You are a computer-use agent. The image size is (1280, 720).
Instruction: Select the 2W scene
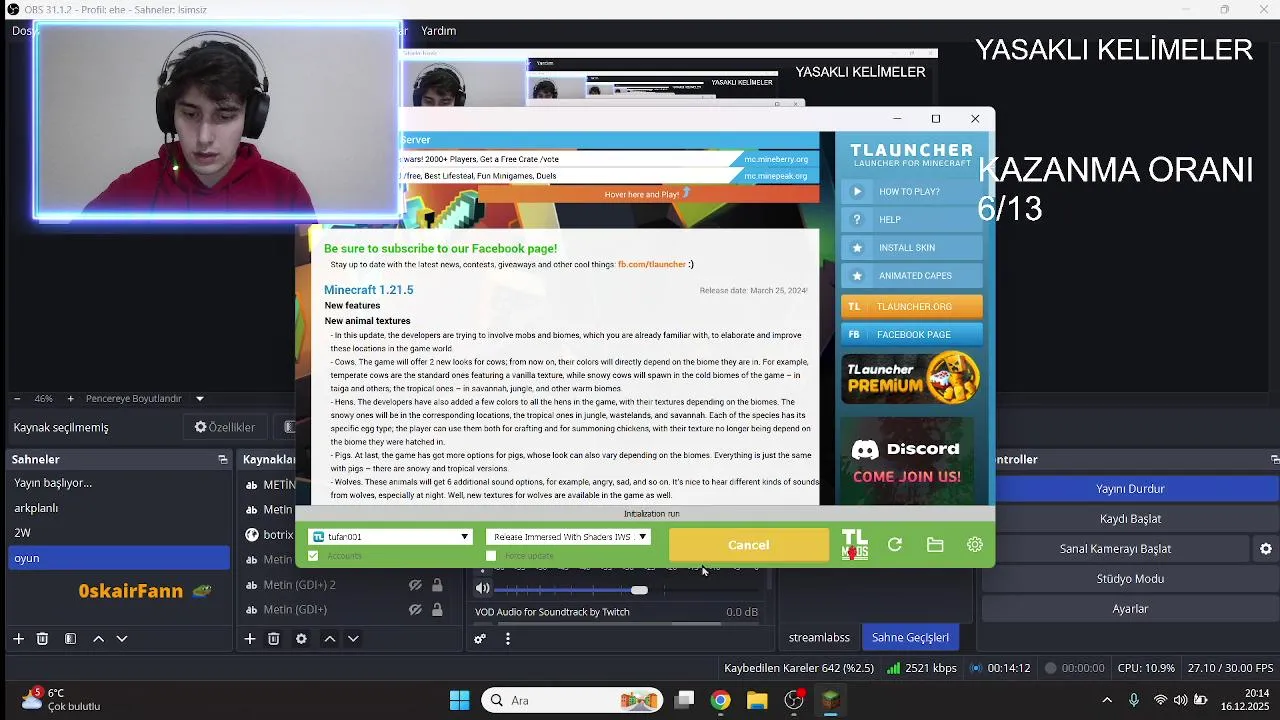click(x=119, y=533)
